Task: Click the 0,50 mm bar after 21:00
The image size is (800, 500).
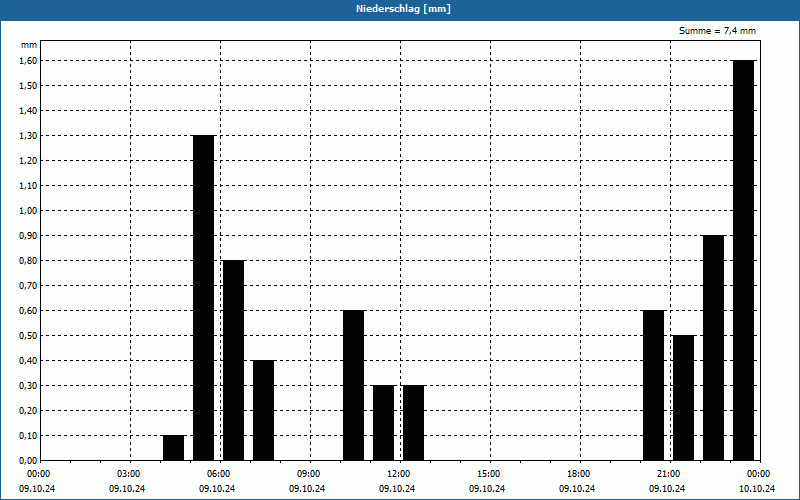Action: point(684,398)
